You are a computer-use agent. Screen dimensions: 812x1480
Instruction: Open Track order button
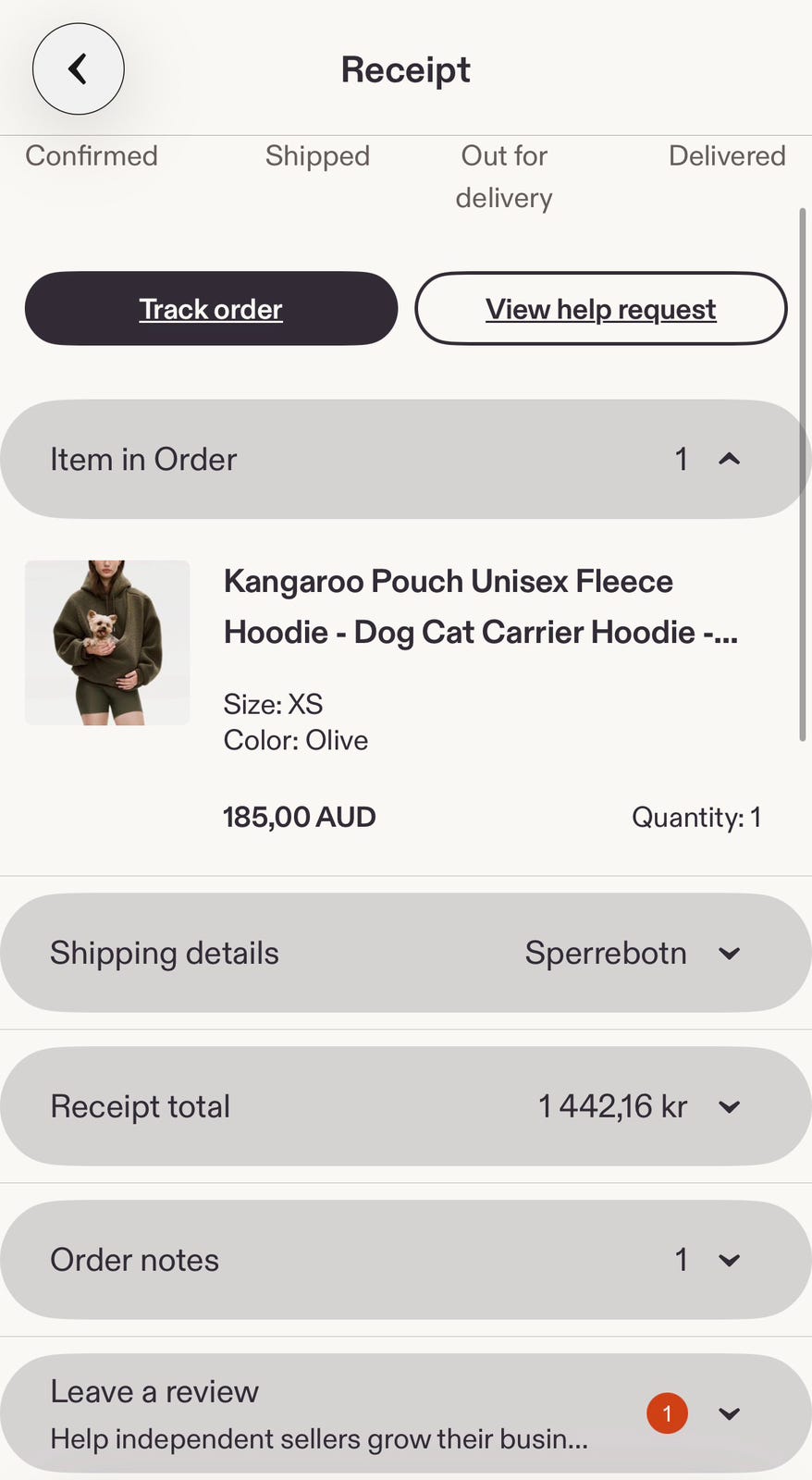pos(211,308)
